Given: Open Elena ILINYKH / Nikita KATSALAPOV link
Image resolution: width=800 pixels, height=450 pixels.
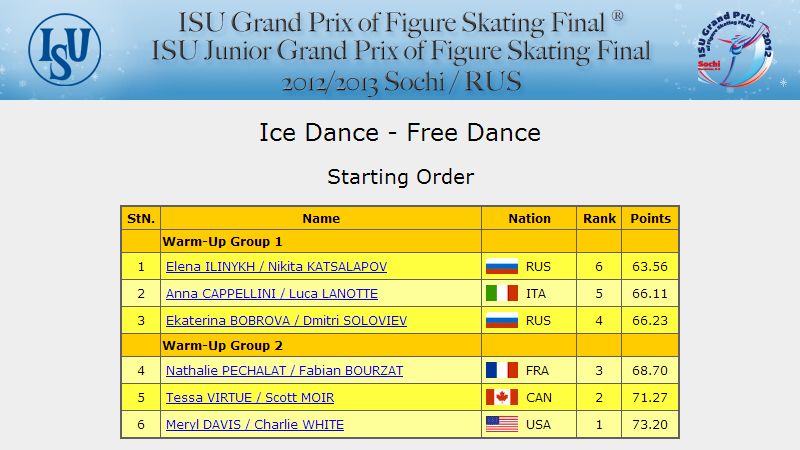Looking at the screenshot, I should [277, 267].
